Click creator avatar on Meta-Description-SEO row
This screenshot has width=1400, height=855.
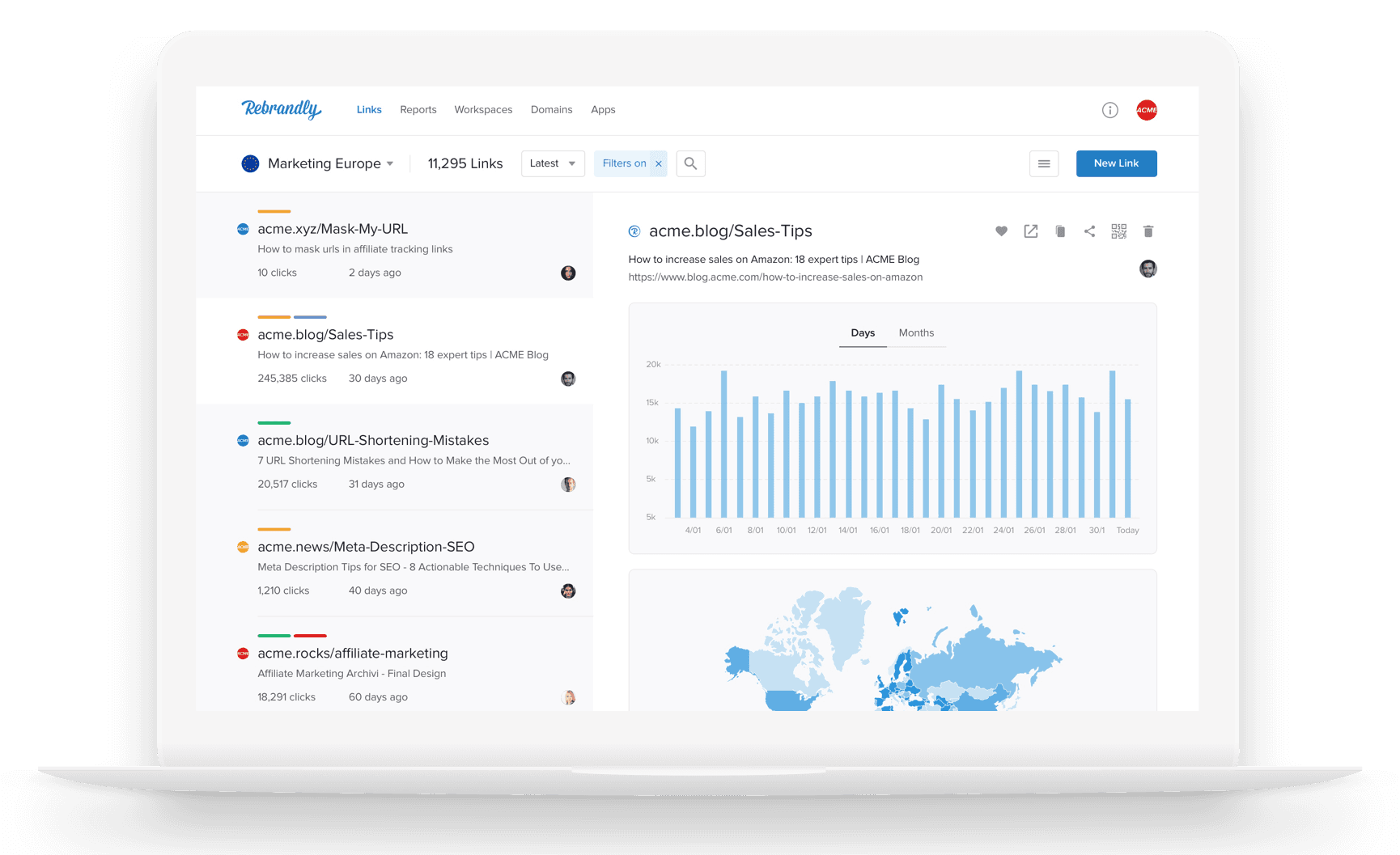click(x=568, y=590)
